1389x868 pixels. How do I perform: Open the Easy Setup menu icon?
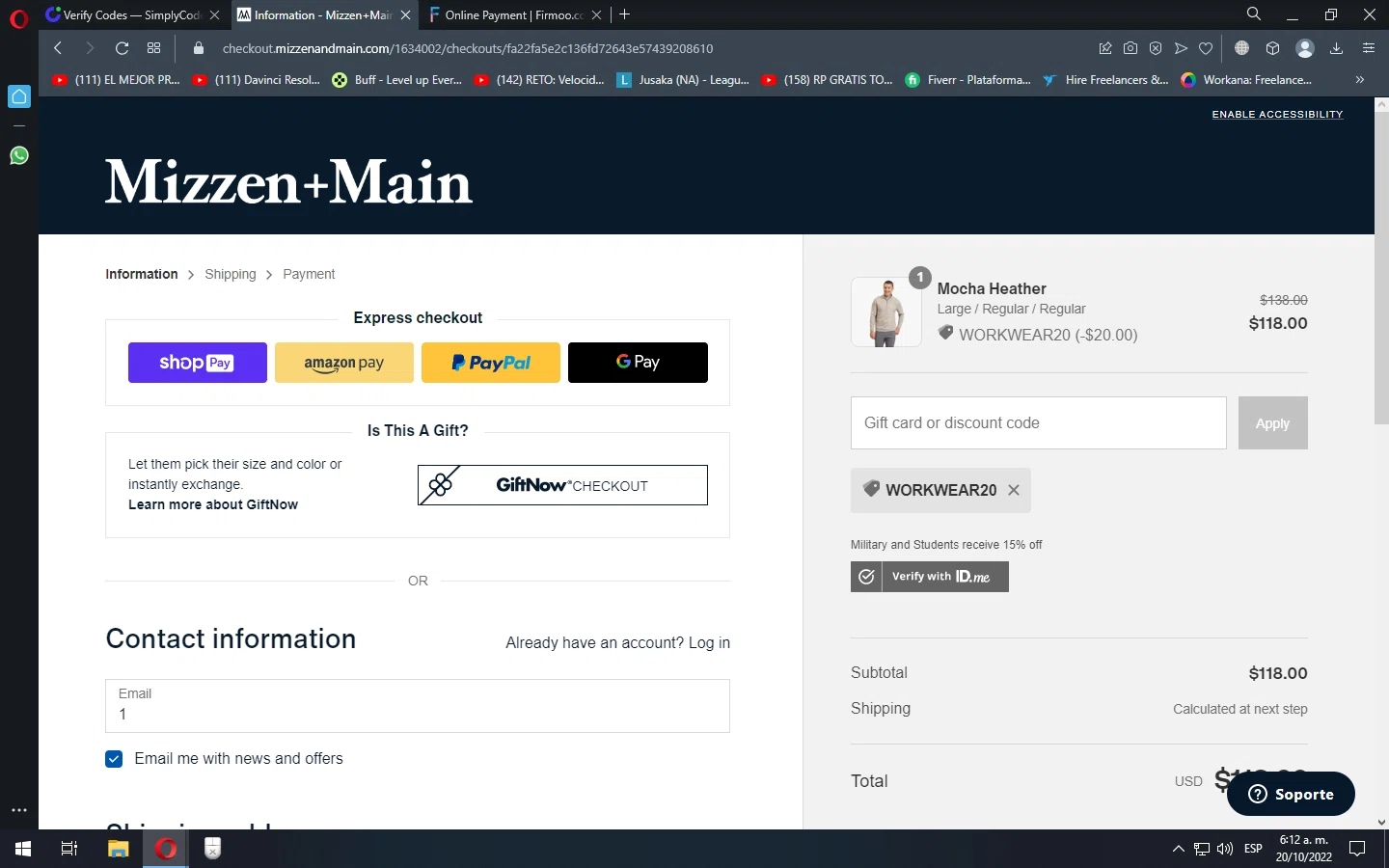(x=1368, y=48)
